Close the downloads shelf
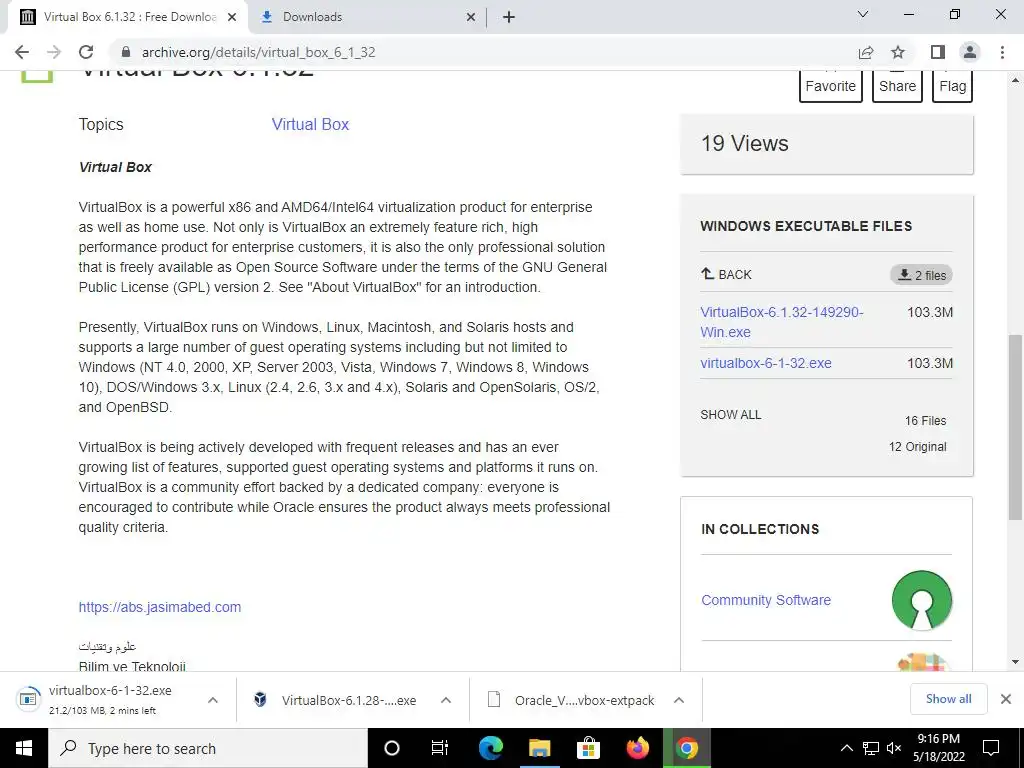Image resolution: width=1024 pixels, height=768 pixels. [x=1006, y=699]
